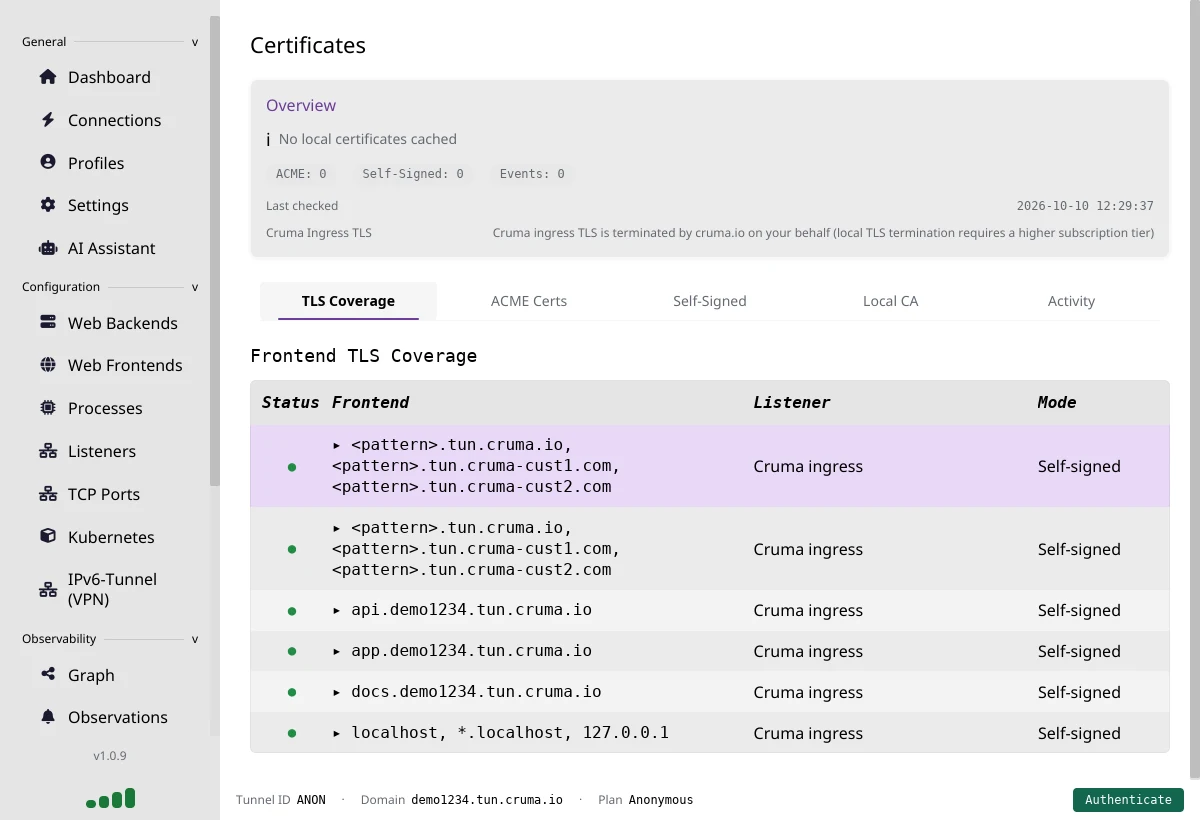Open Web Backends configuration
The image size is (1200, 820).
(123, 323)
